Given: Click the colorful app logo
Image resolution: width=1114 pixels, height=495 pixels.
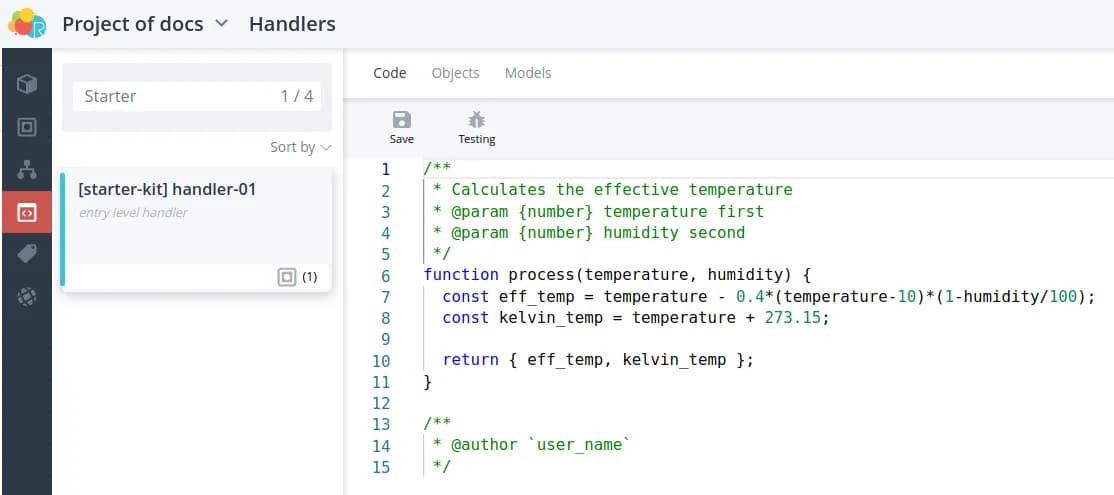Looking at the screenshot, I should 27,23.
